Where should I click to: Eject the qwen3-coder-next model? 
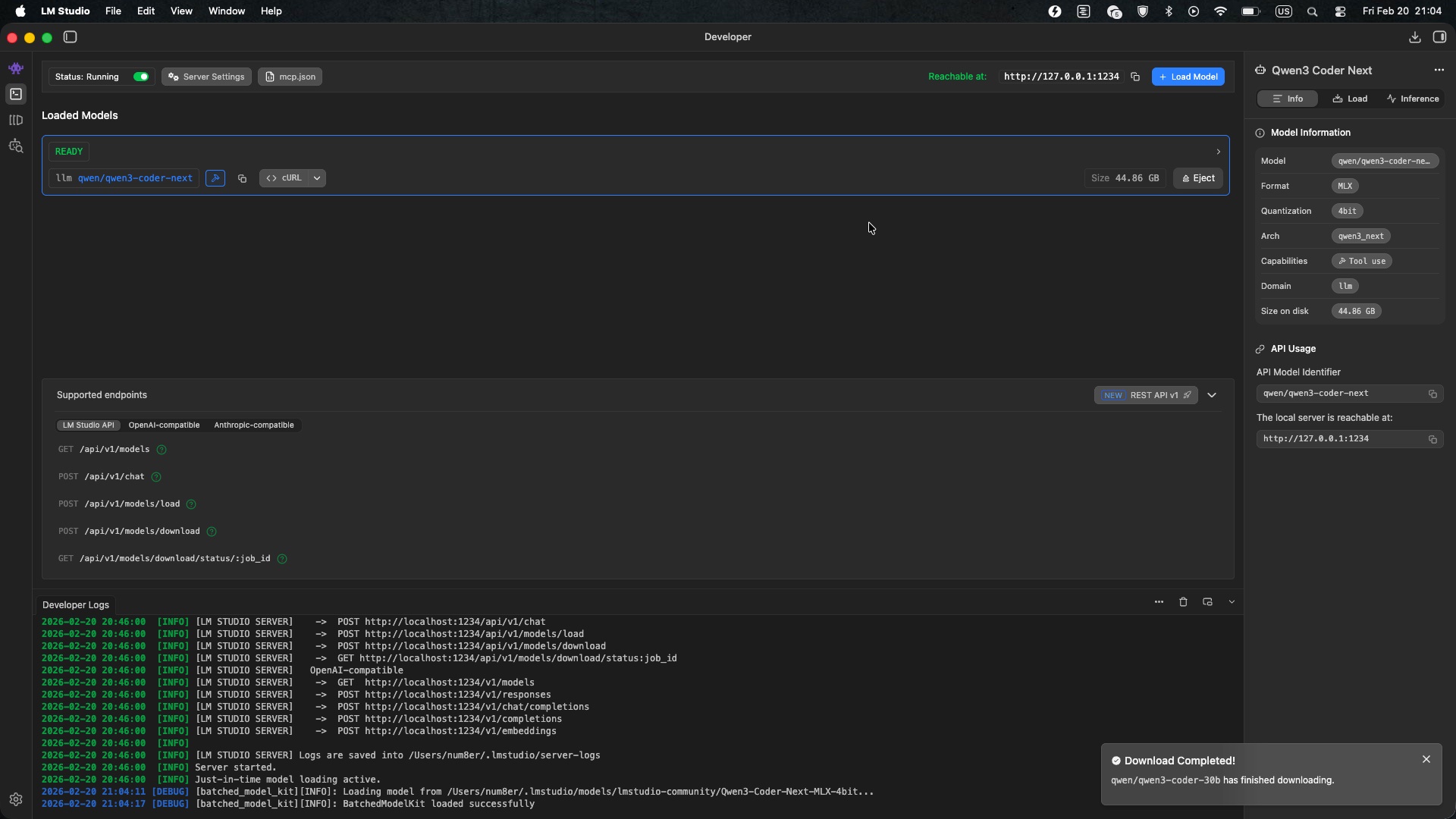click(1198, 178)
